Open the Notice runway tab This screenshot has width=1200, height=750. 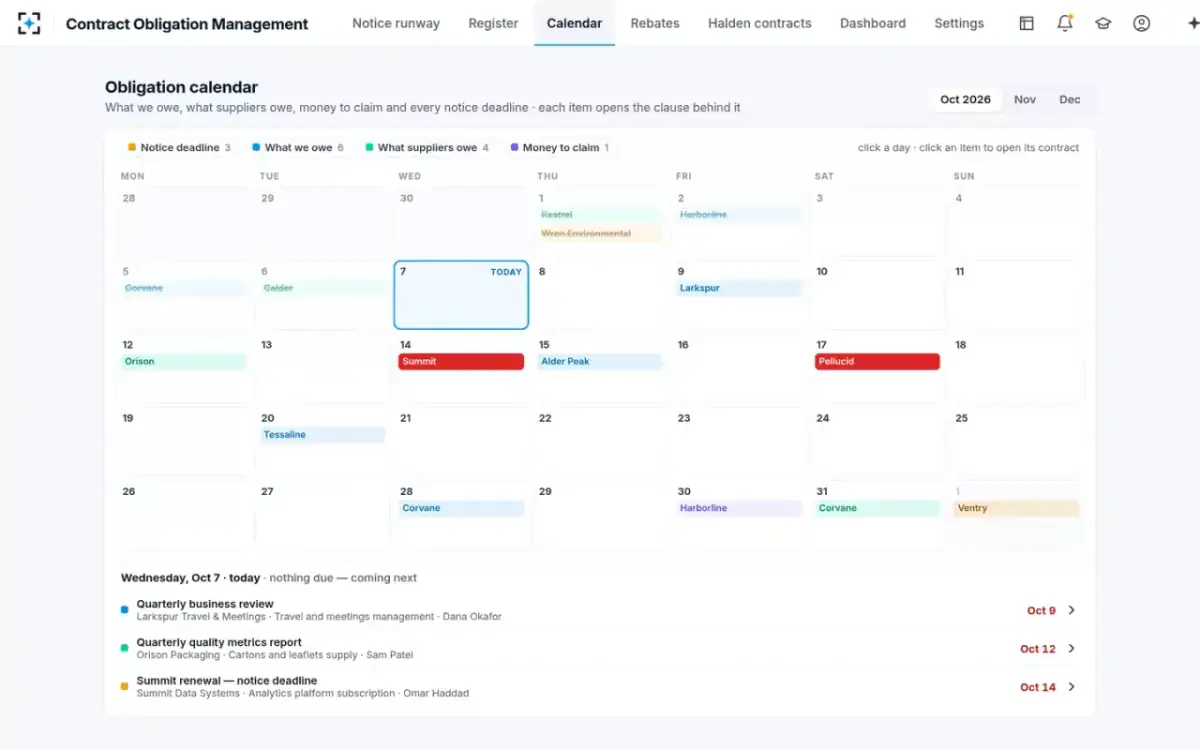click(x=396, y=23)
